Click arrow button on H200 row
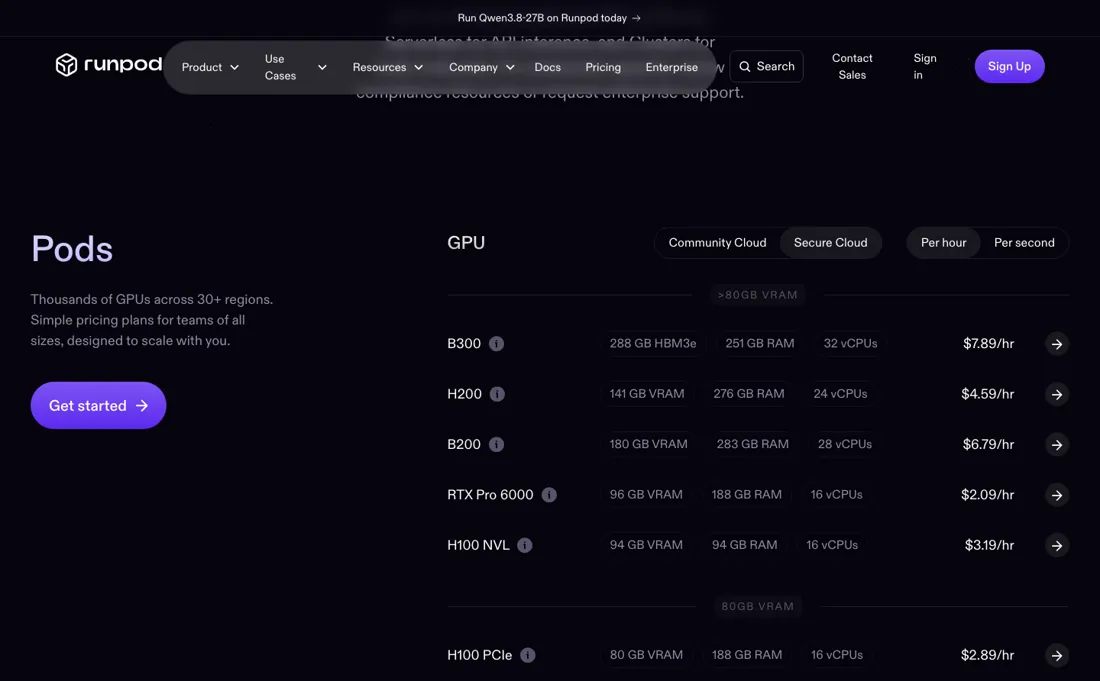1100x681 pixels. (1057, 394)
